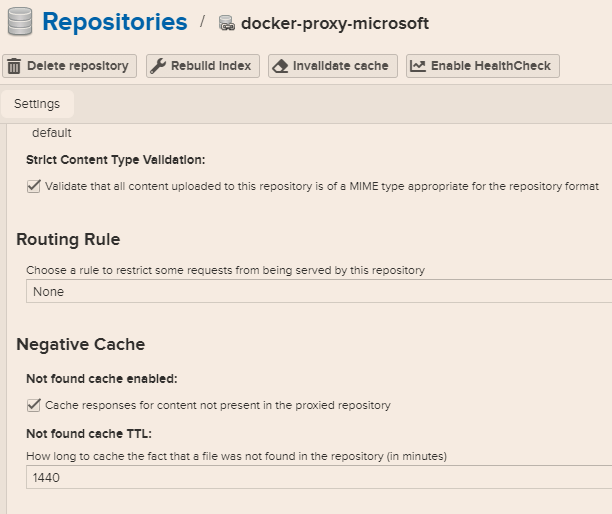This screenshot has height=514, width=612.
Task: Click the Negative Cache section heading
Action: 81,344
